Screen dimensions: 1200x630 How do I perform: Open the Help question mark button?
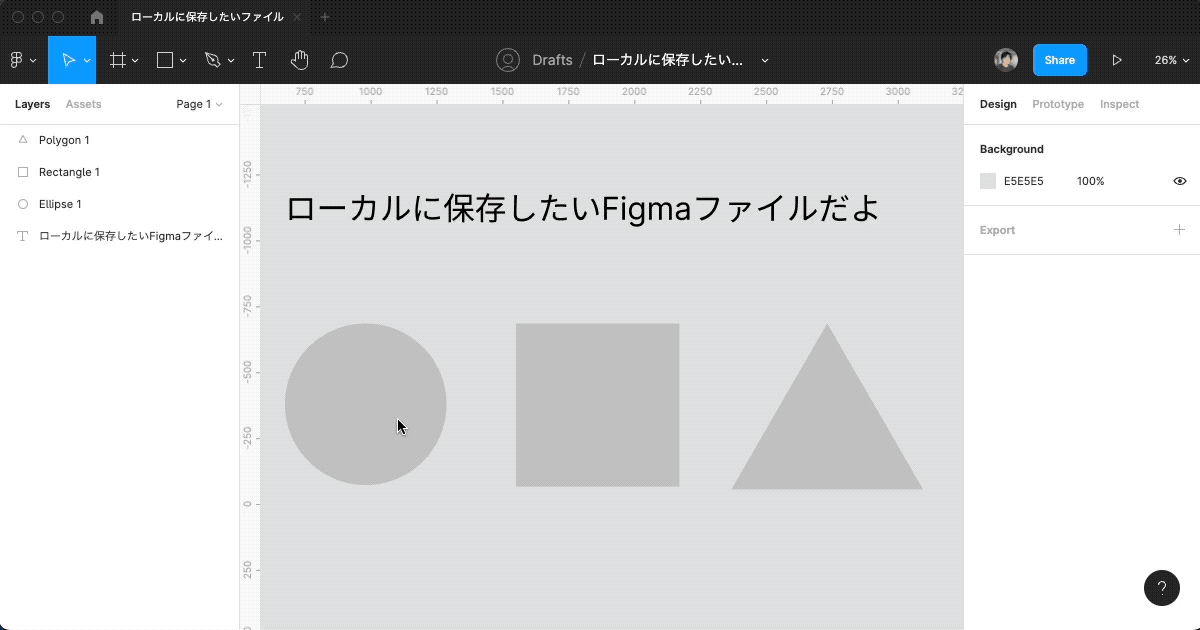click(1161, 588)
